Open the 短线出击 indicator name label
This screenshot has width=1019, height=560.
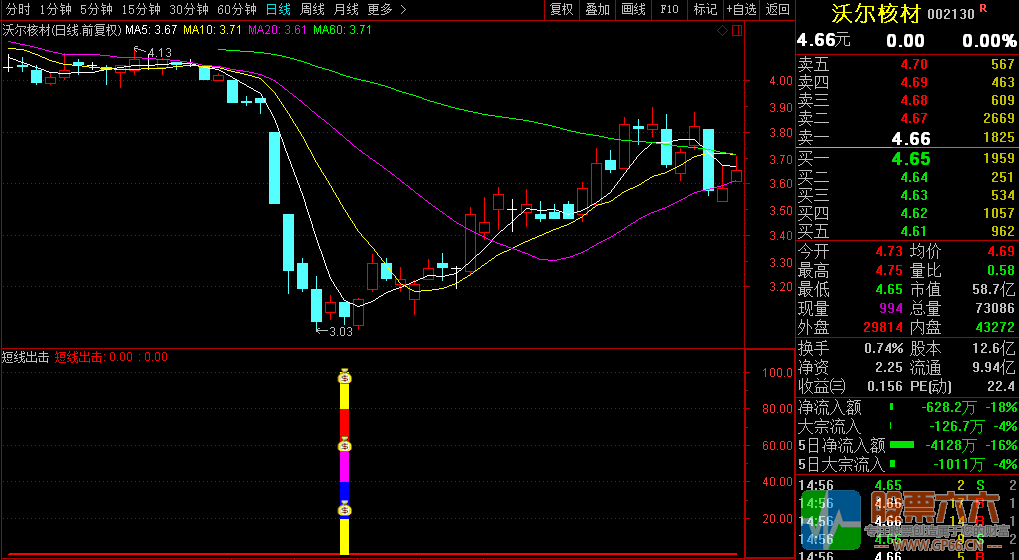(25, 357)
